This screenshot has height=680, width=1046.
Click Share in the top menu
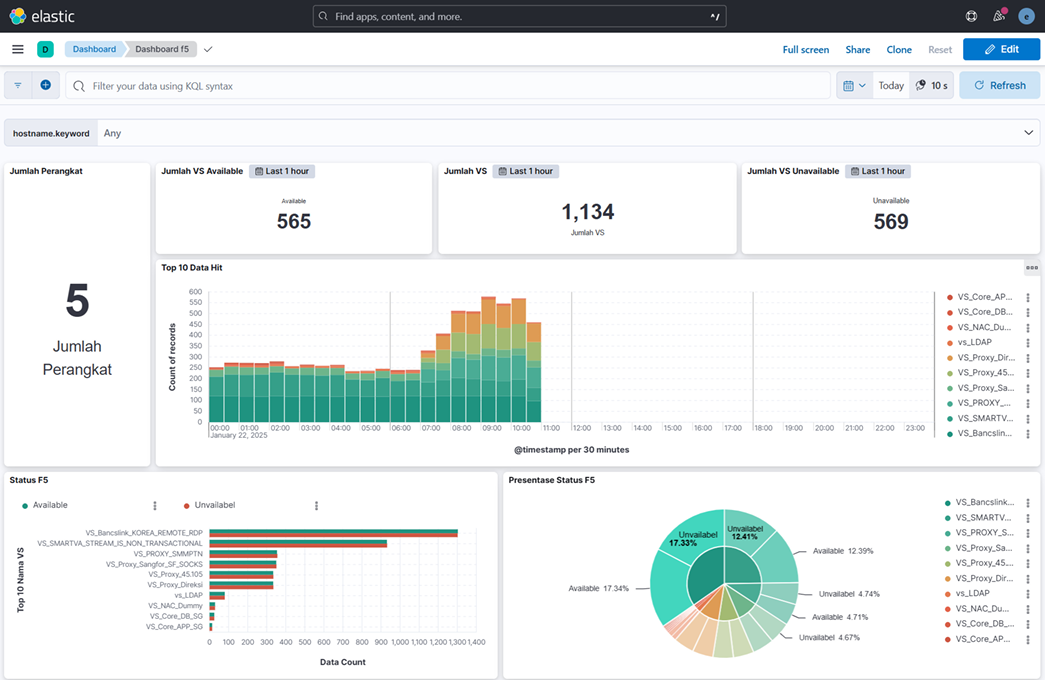click(x=857, y=49)
